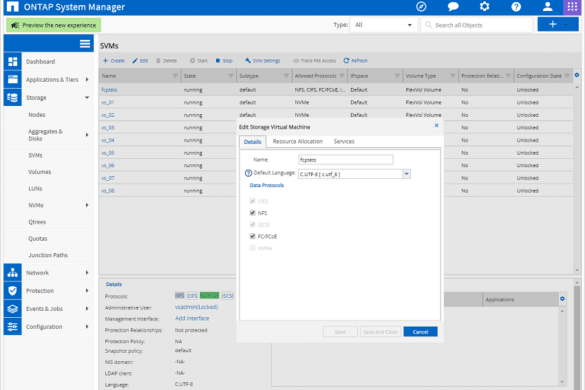Screen dimensions: 585x390
Task: Open the help question mark icon
Action: 516,7
